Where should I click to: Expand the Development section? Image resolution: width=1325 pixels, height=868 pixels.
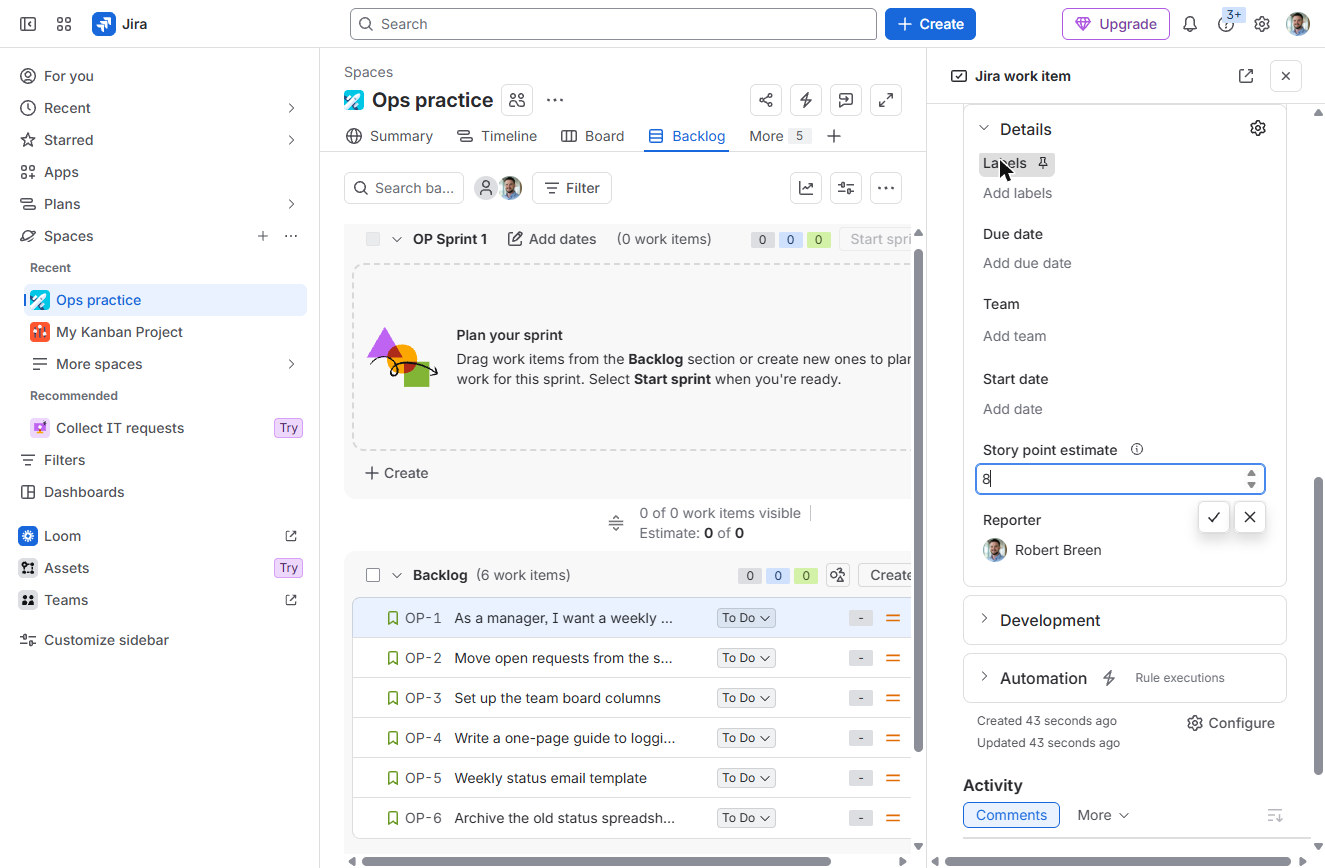tap(984, 619)
